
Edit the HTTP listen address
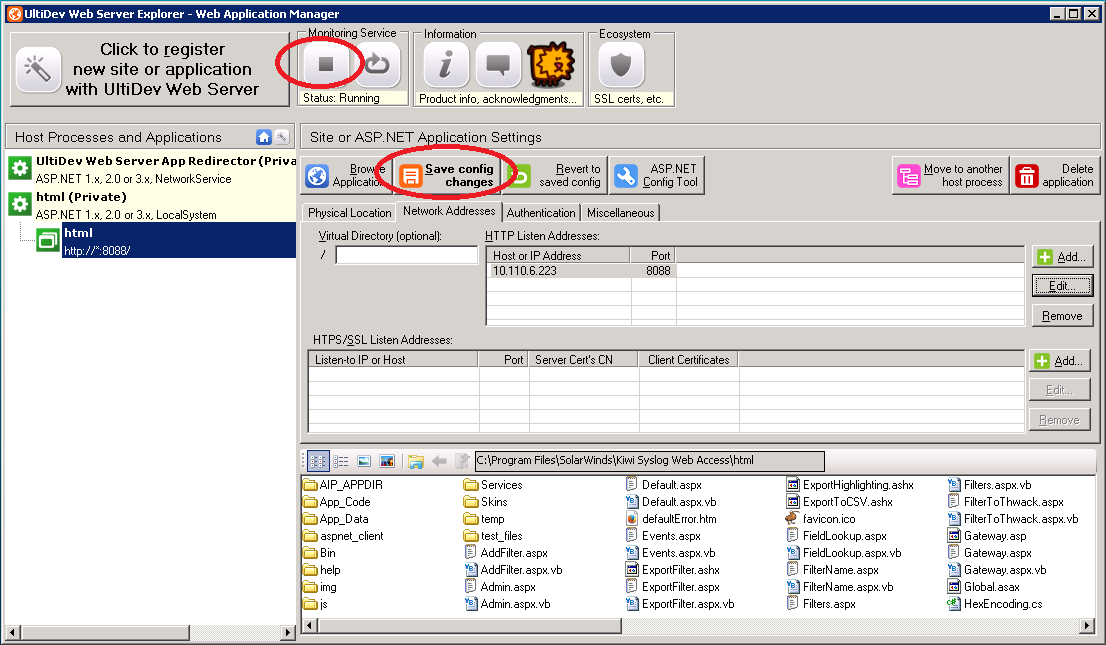(x=1062, y=286)
